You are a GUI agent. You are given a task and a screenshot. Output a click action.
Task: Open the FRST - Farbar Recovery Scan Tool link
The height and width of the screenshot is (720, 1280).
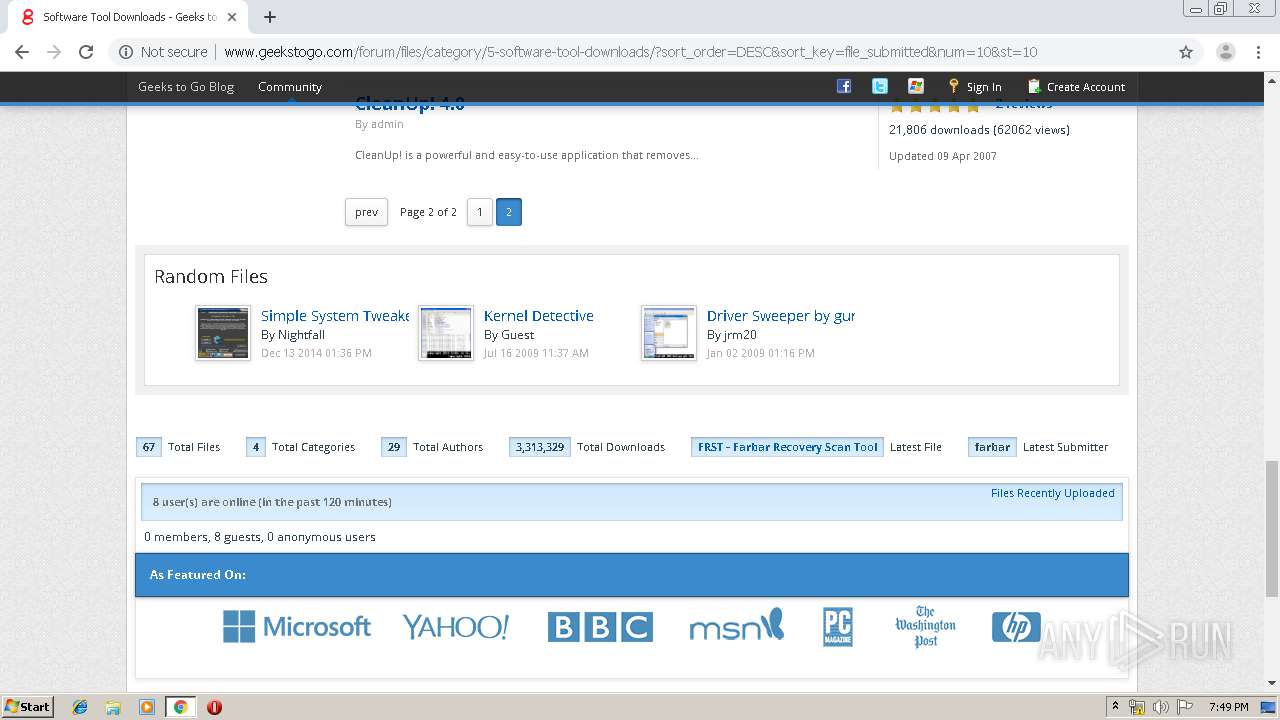point(788,447)
